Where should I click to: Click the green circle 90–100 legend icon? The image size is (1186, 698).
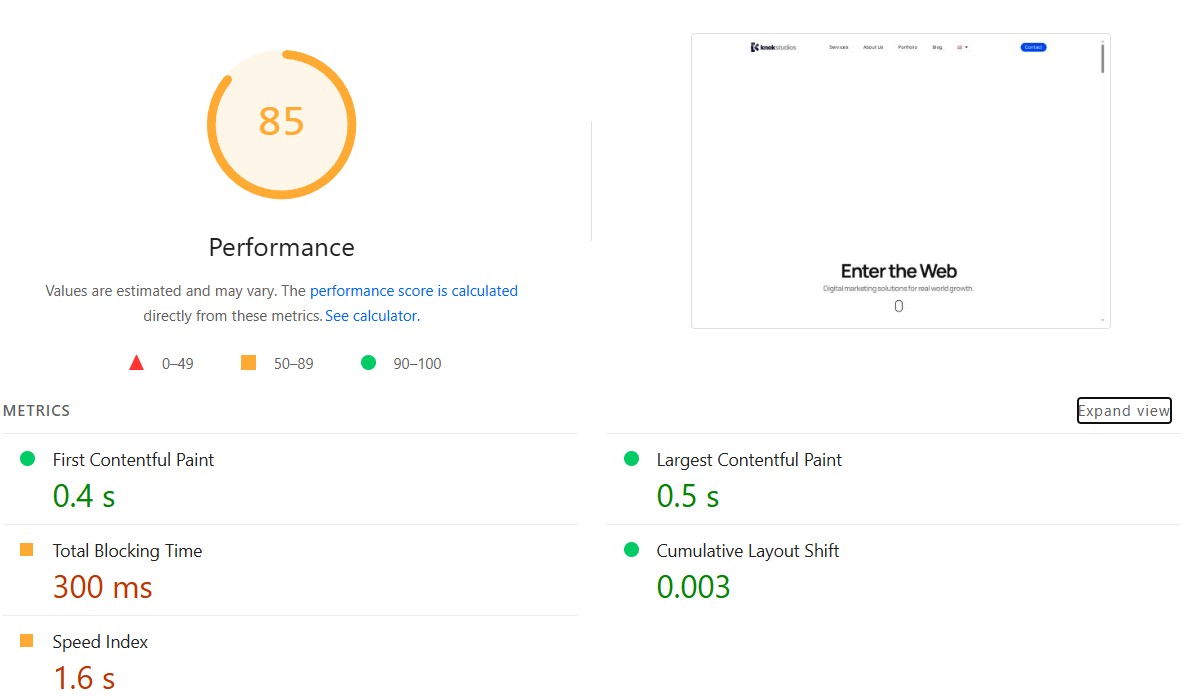tap(368, 363)
